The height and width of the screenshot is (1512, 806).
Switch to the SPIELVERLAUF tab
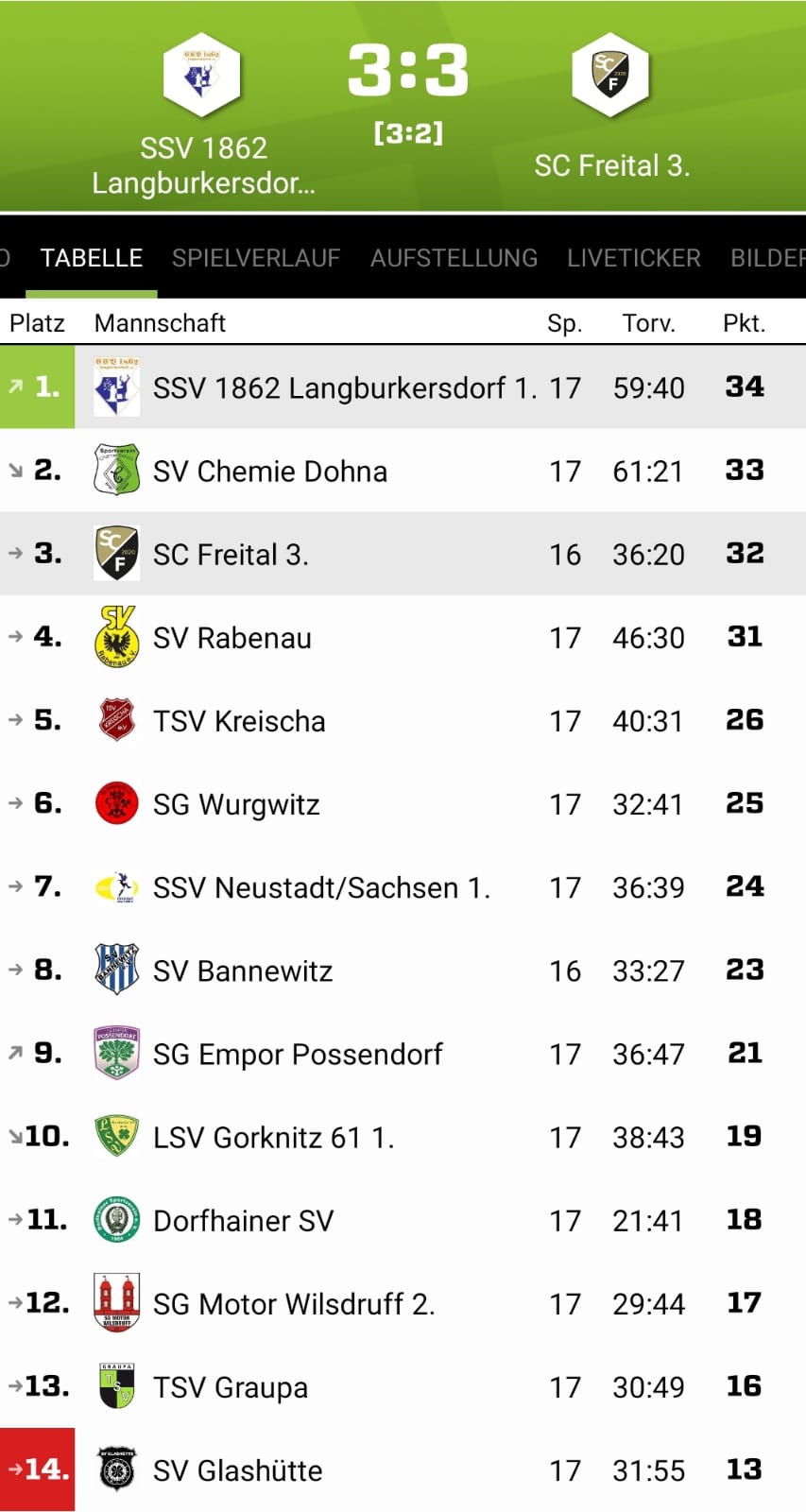pos(256,258)
